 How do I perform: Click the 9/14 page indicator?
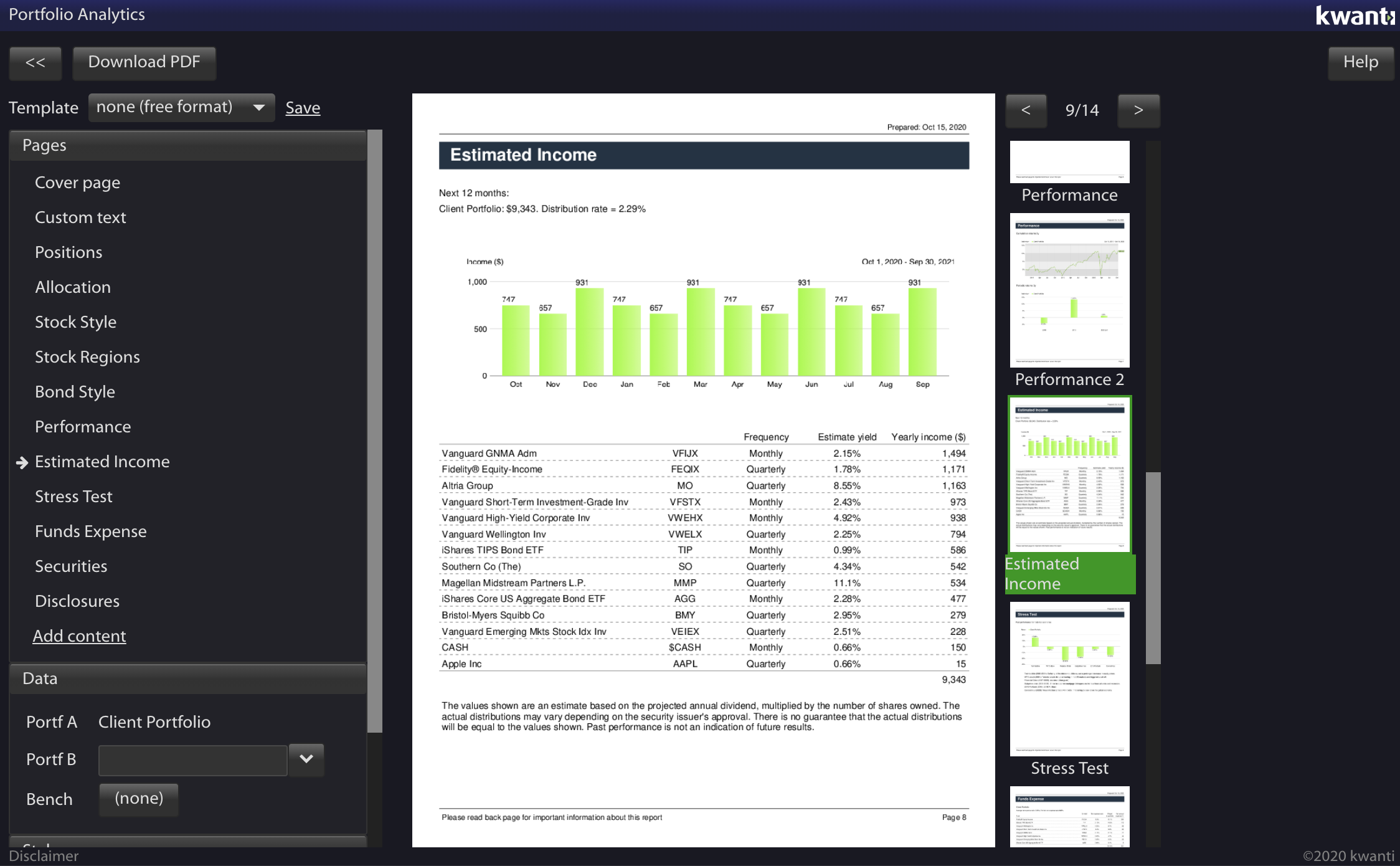click(x=1082, y=111)
